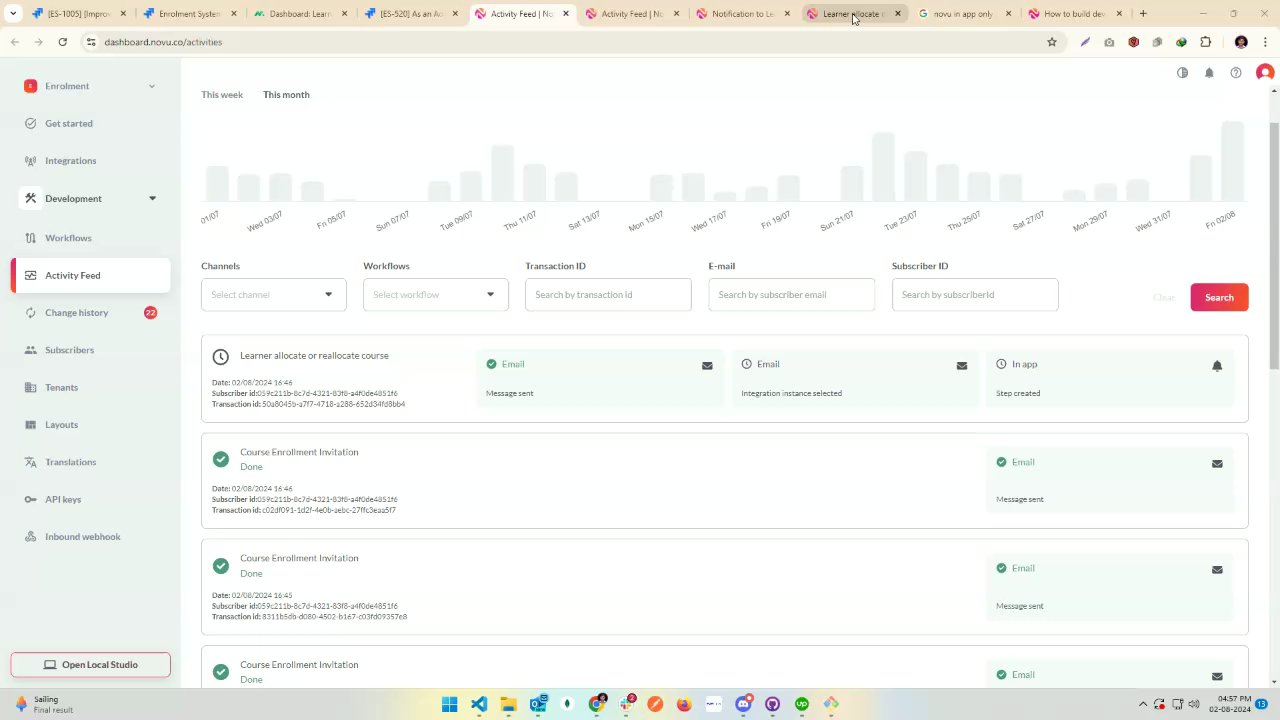Reload the page
1280x720 pixels.
(62, 42)
